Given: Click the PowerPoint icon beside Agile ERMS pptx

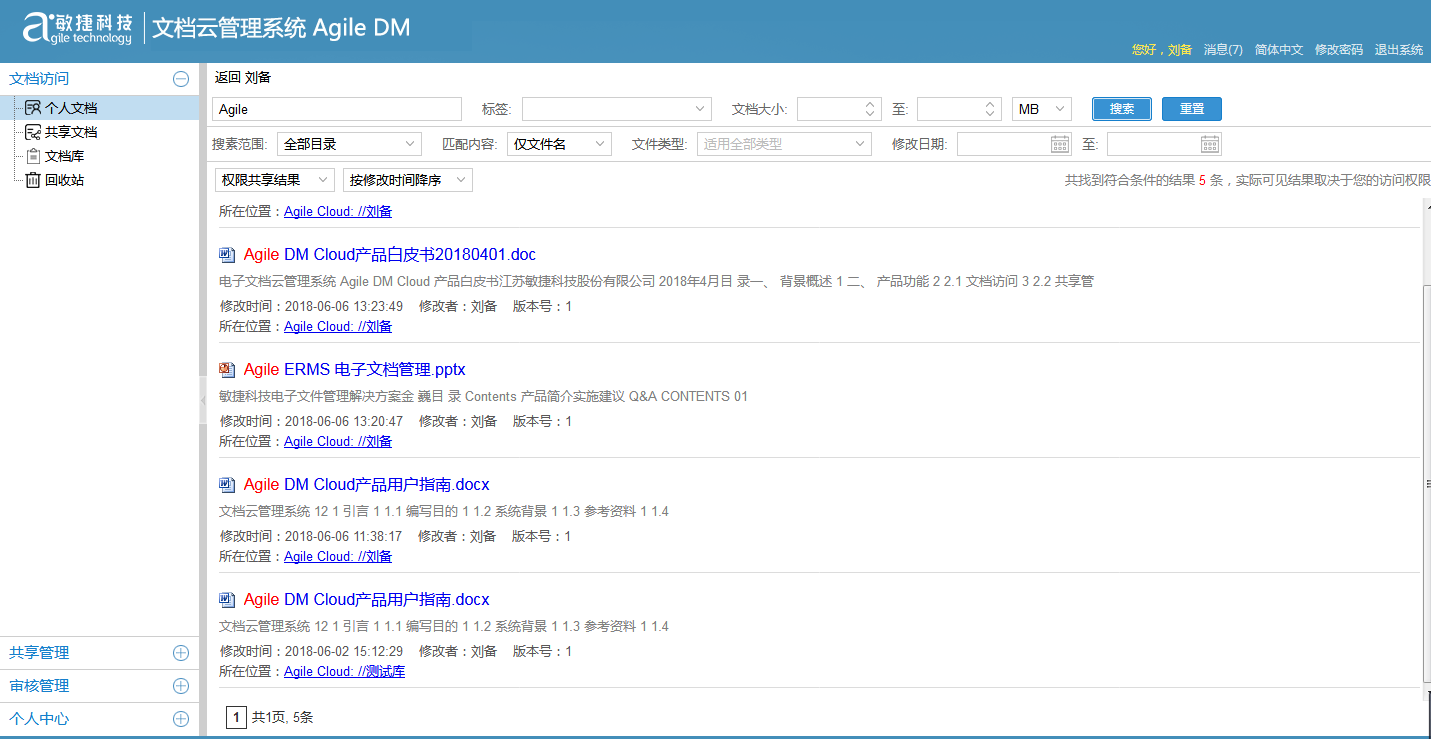Looking at the screenshot, I should [227, 370].
